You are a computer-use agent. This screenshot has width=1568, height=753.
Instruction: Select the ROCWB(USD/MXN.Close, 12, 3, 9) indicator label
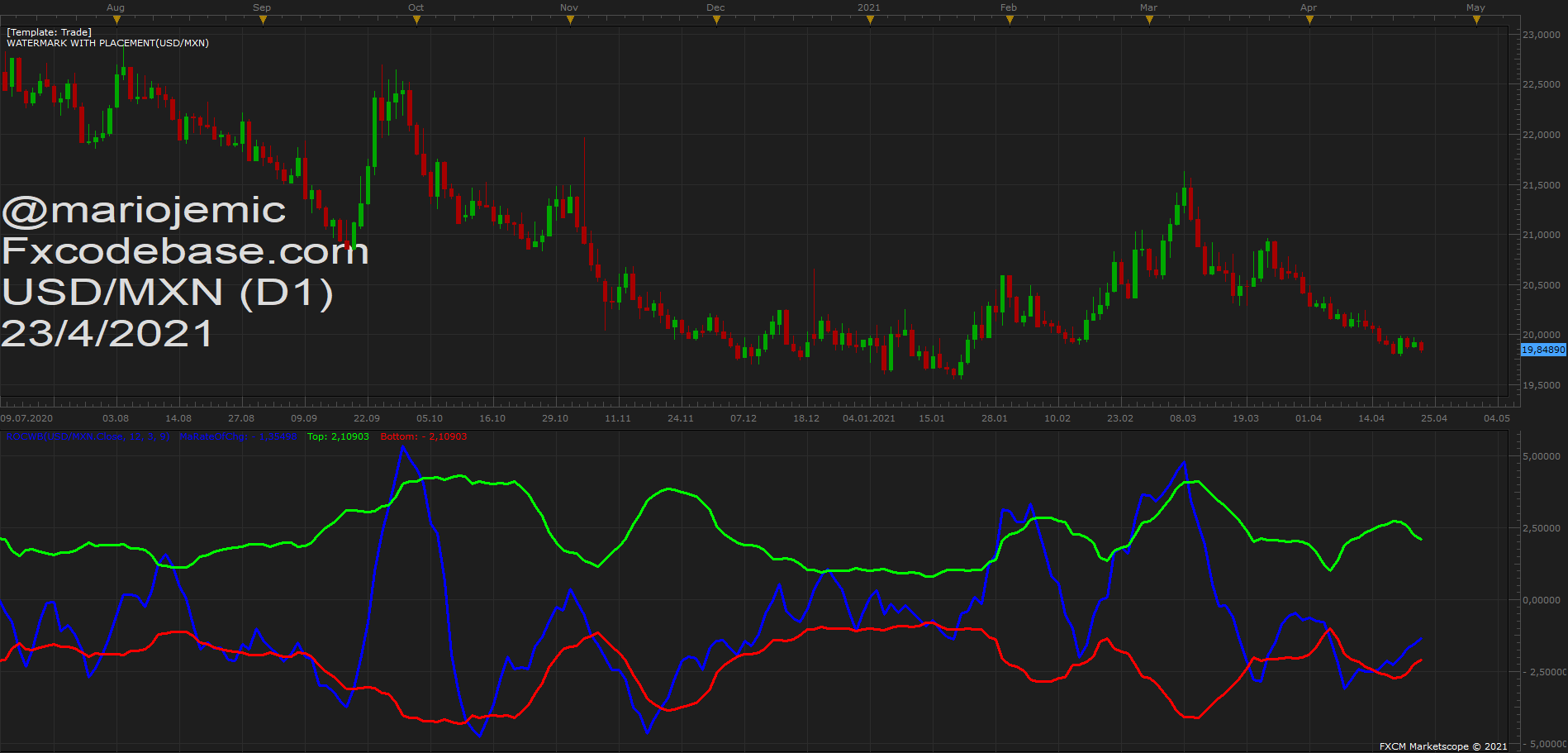(x=89, y=436)
